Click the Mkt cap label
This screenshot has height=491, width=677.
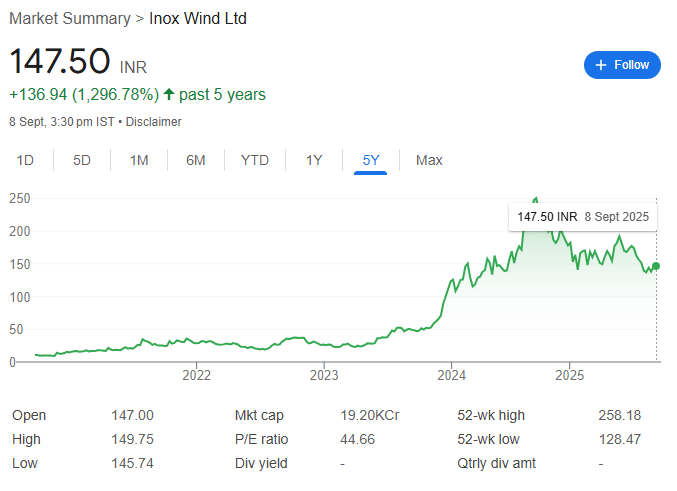tap(259, 415)
